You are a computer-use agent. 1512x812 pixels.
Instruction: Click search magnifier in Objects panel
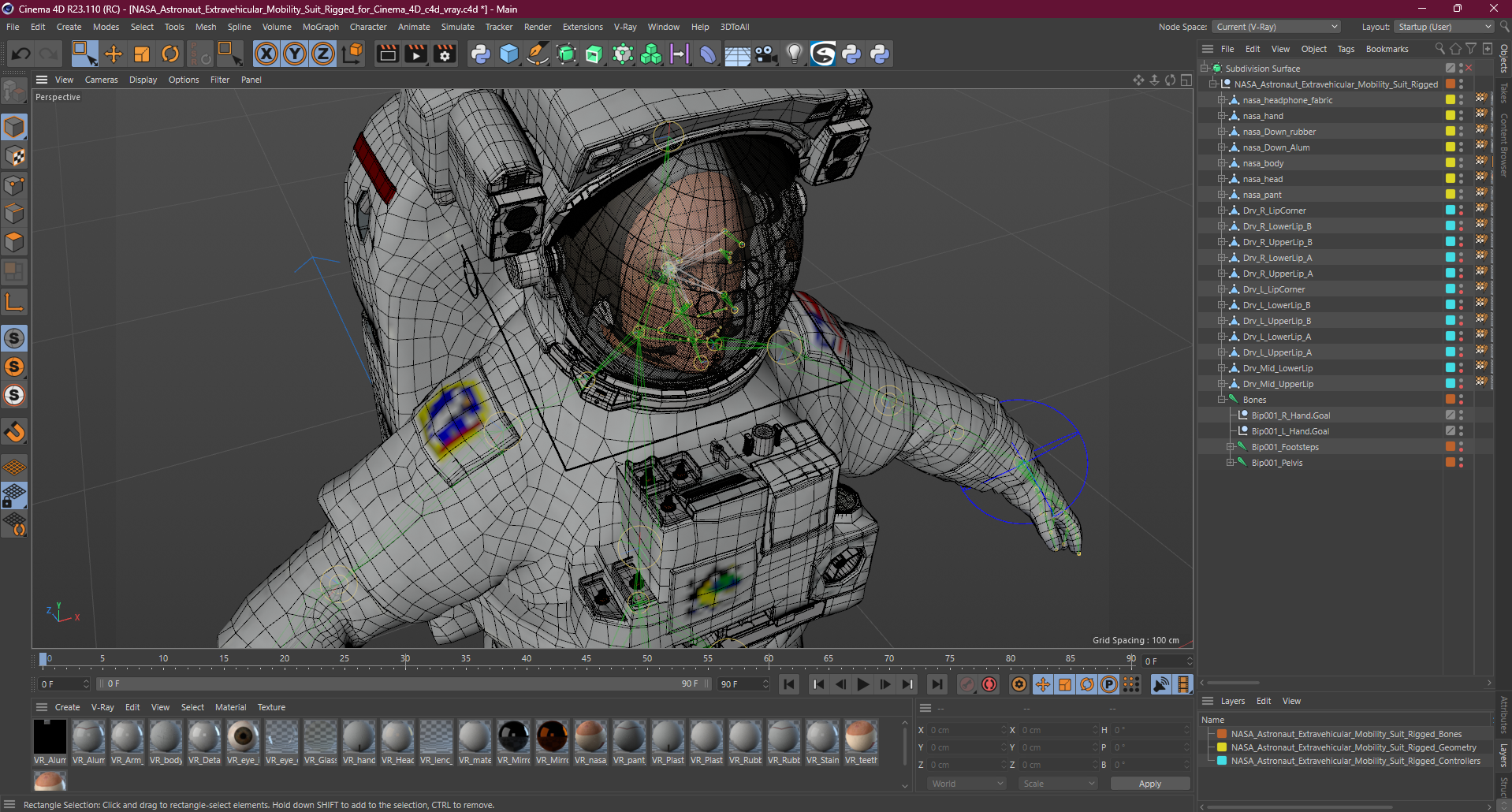coord(1440,49)
